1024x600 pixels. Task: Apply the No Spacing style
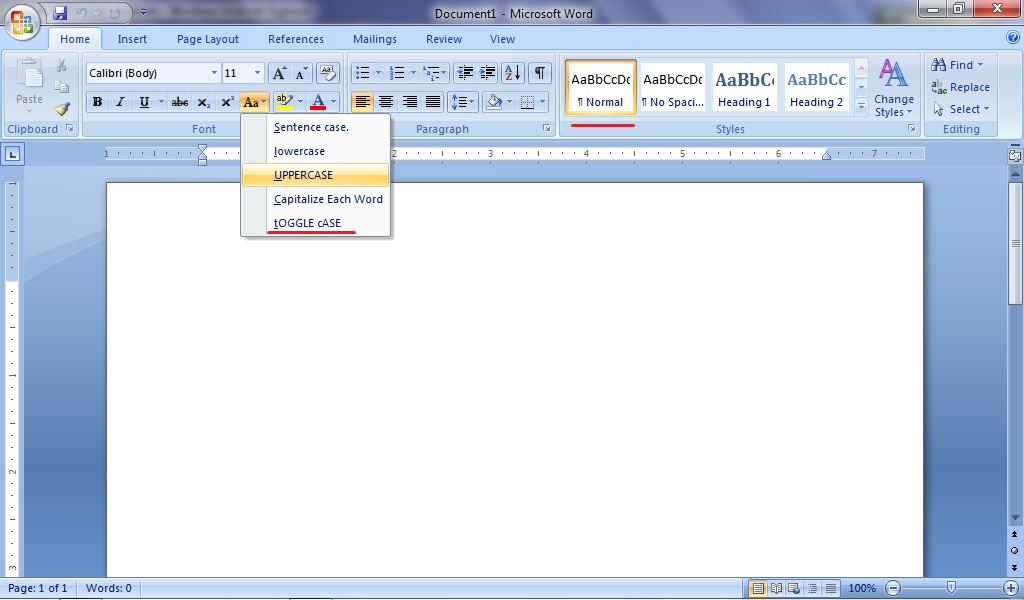point(673,87)
